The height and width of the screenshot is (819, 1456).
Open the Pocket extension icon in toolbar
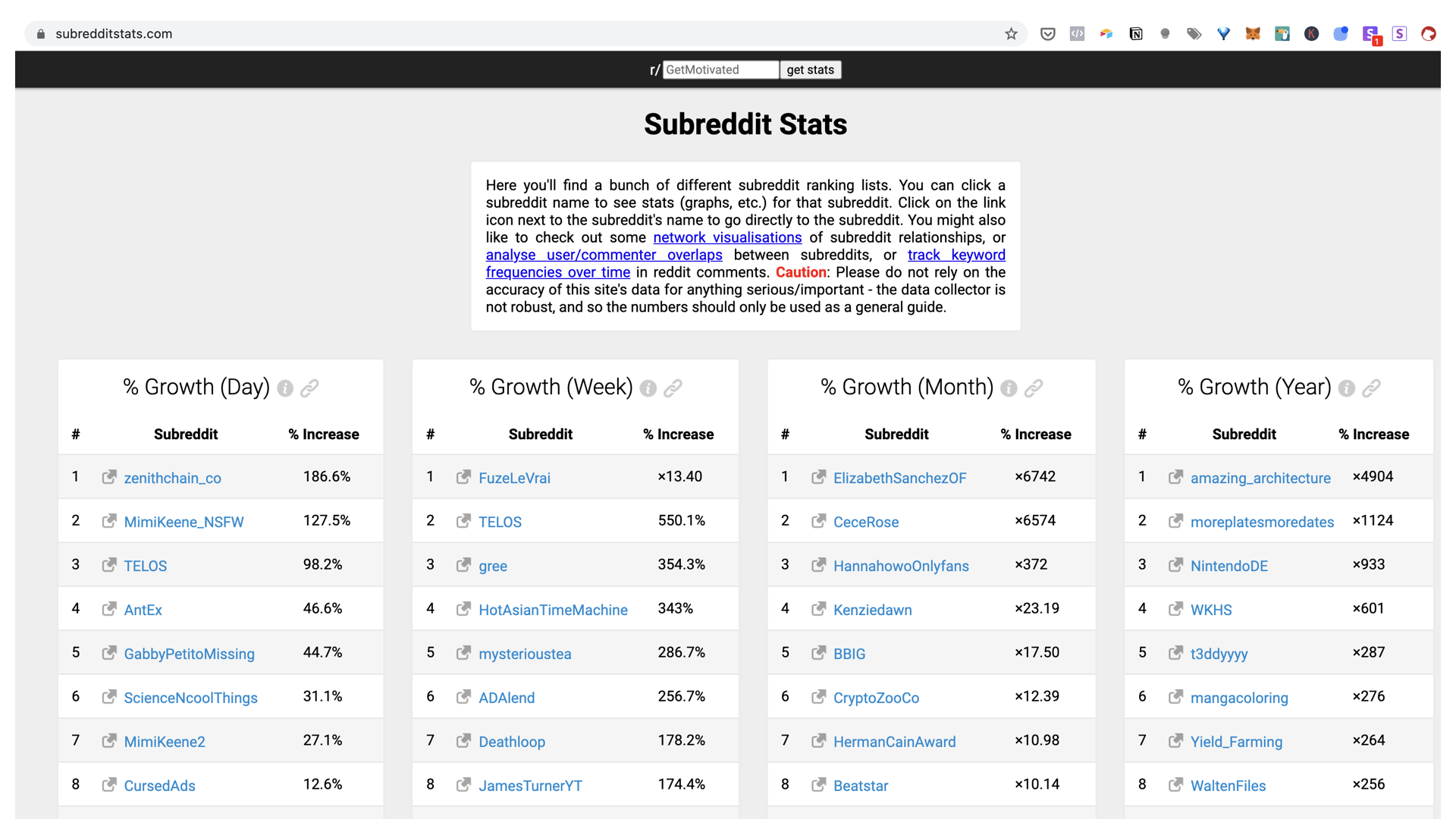tap(1047, 33)
